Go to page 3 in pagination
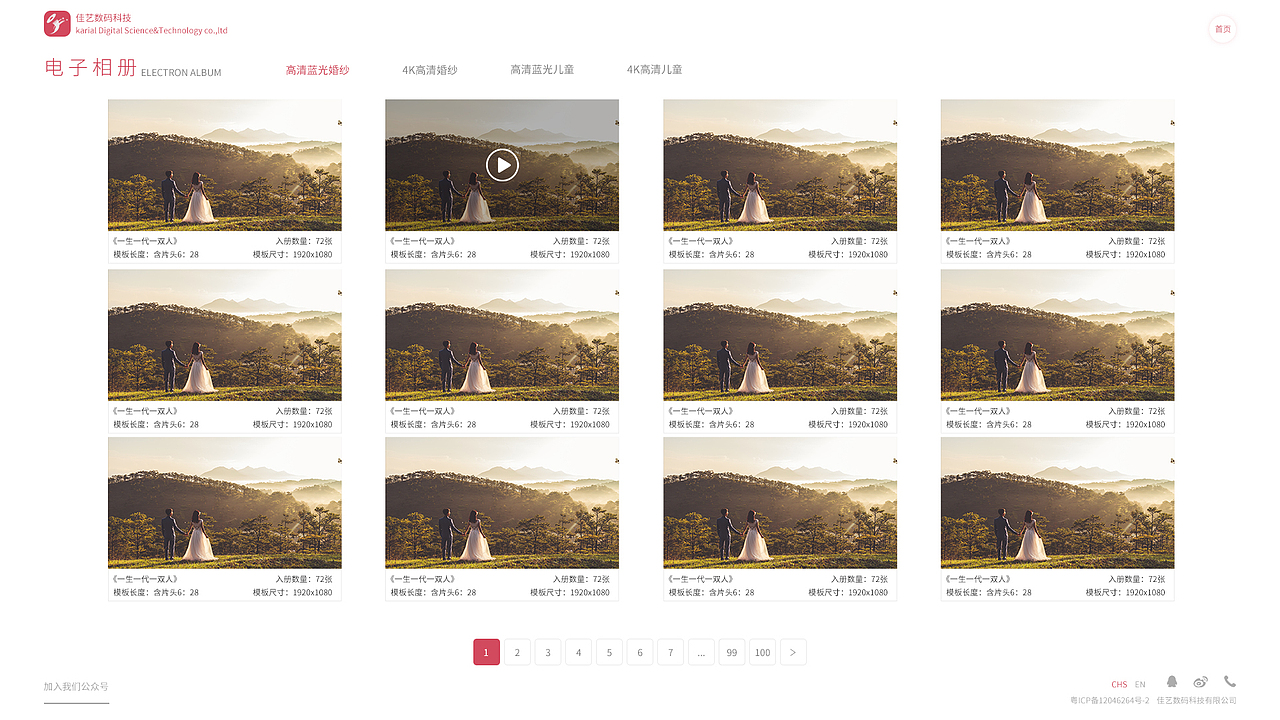This screenshot has width=1280, height=720. (548, 652)
